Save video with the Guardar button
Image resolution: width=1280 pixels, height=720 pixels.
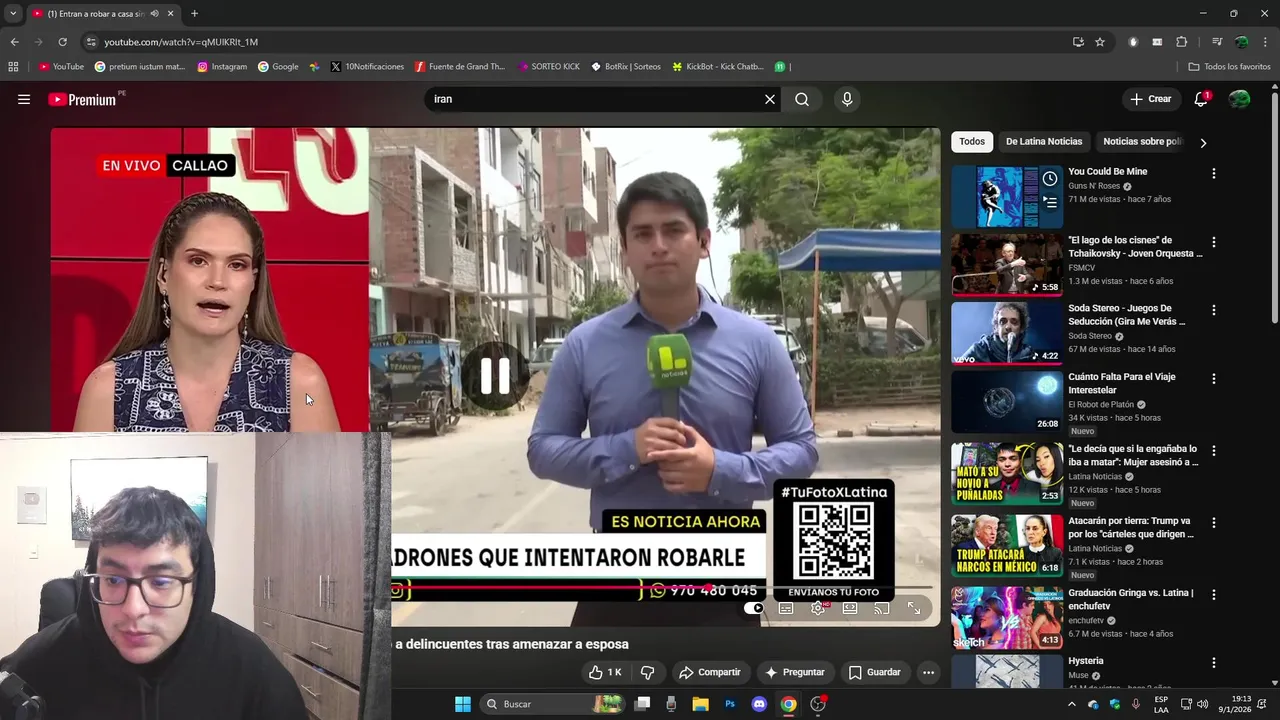tap(875, 672)
